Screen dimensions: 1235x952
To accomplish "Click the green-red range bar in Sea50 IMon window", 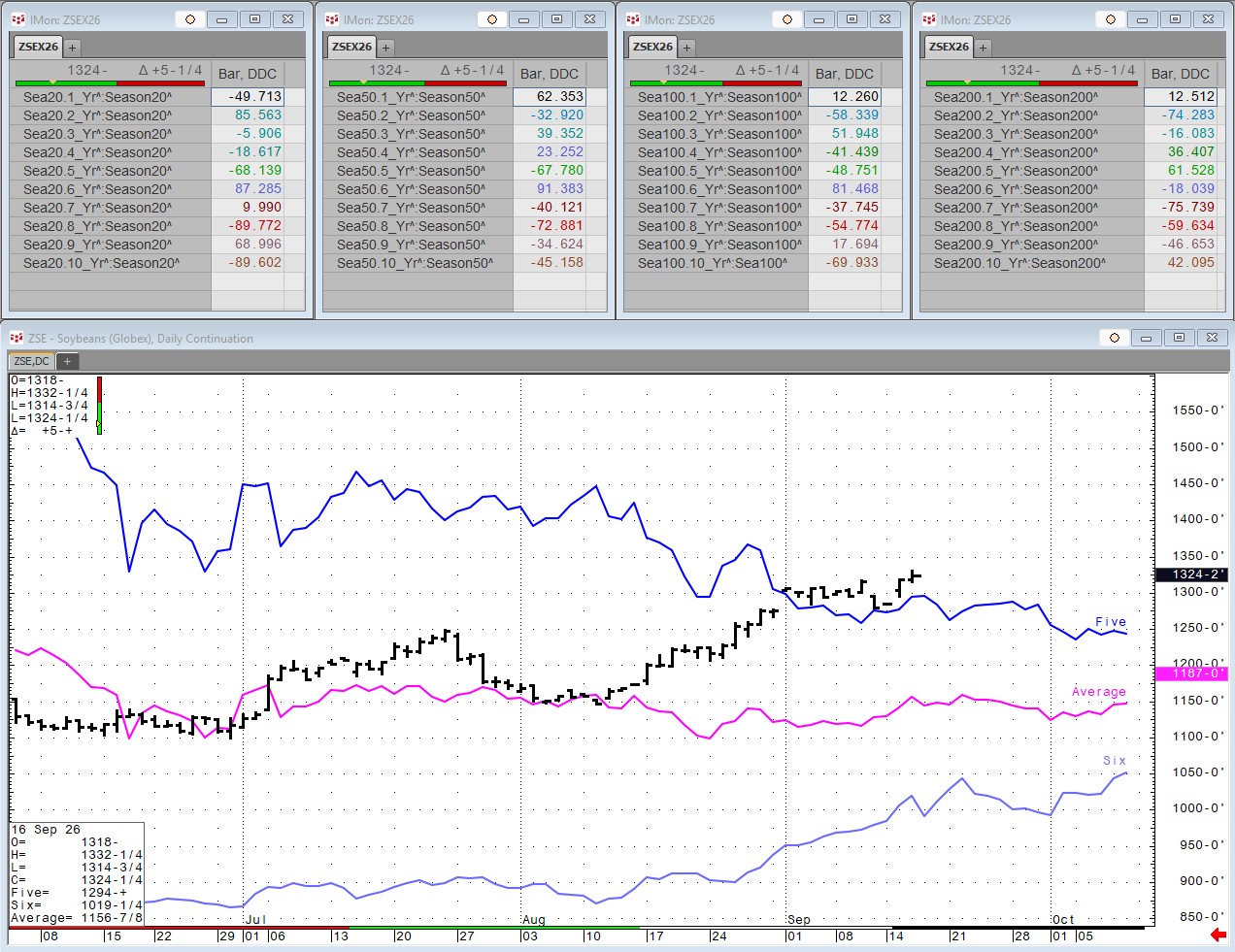I will click(417, 83).
